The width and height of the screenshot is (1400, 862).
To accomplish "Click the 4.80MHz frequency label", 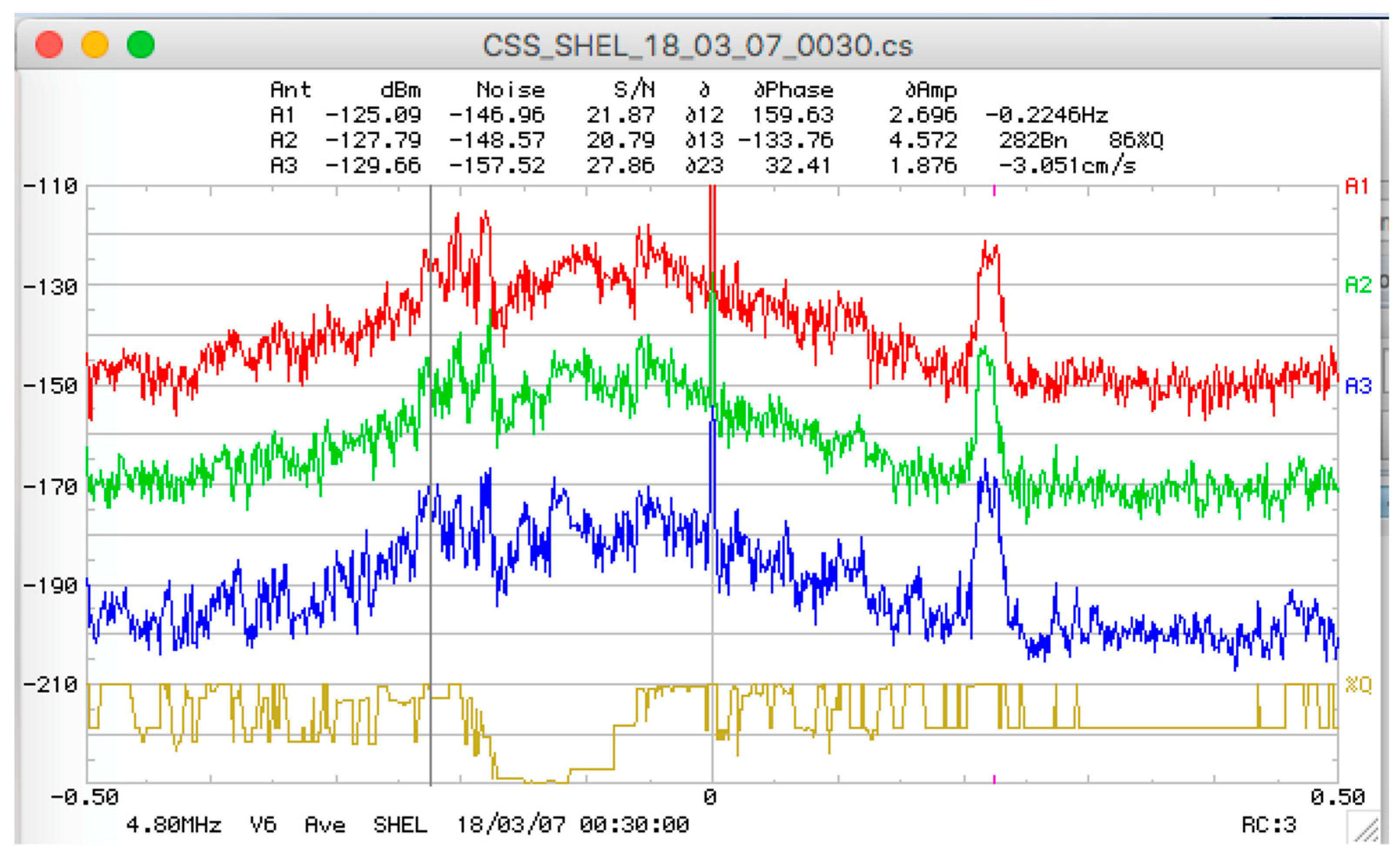I will [174, 825].
